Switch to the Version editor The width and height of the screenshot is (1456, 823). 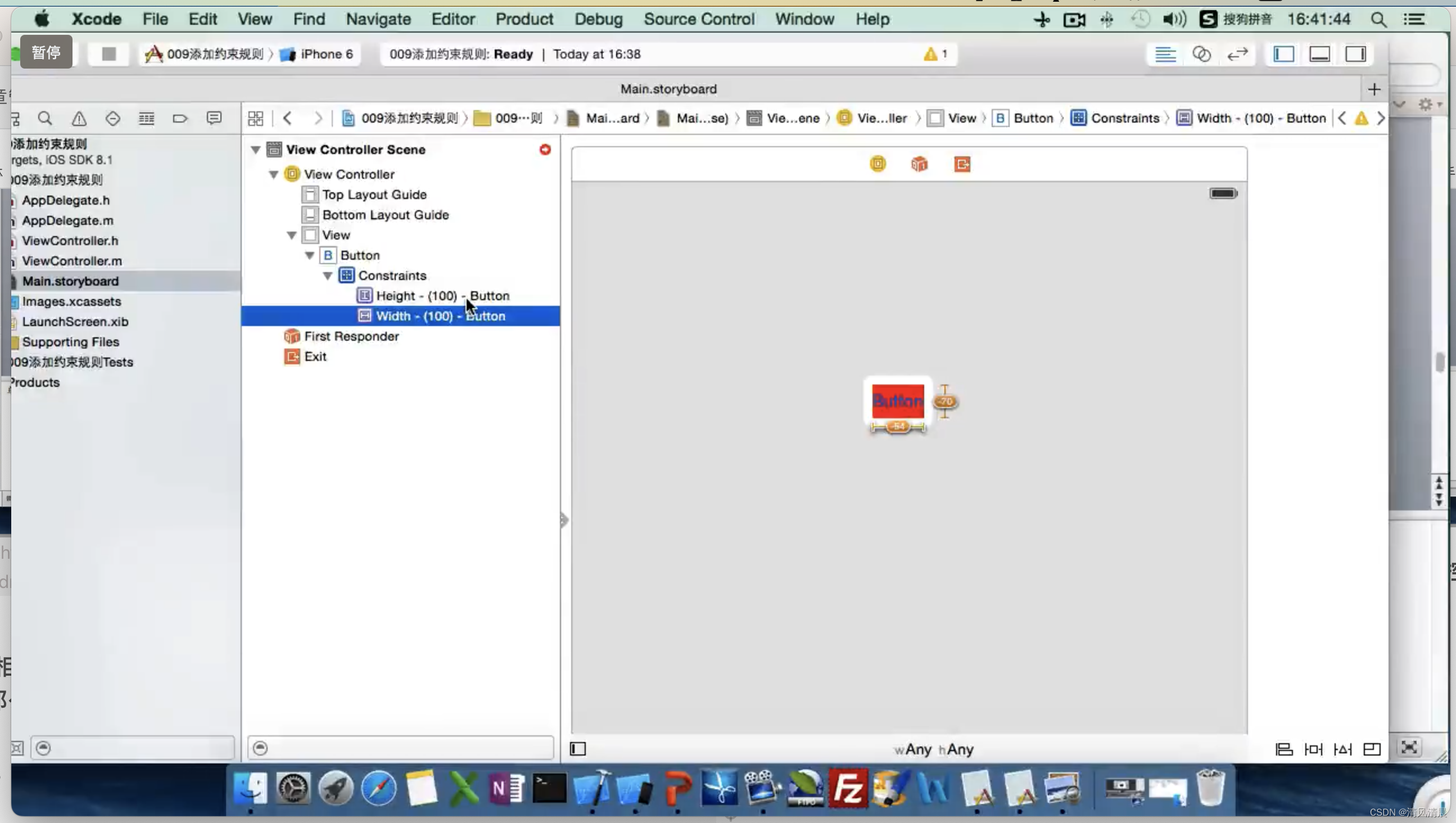[1237, 55]
